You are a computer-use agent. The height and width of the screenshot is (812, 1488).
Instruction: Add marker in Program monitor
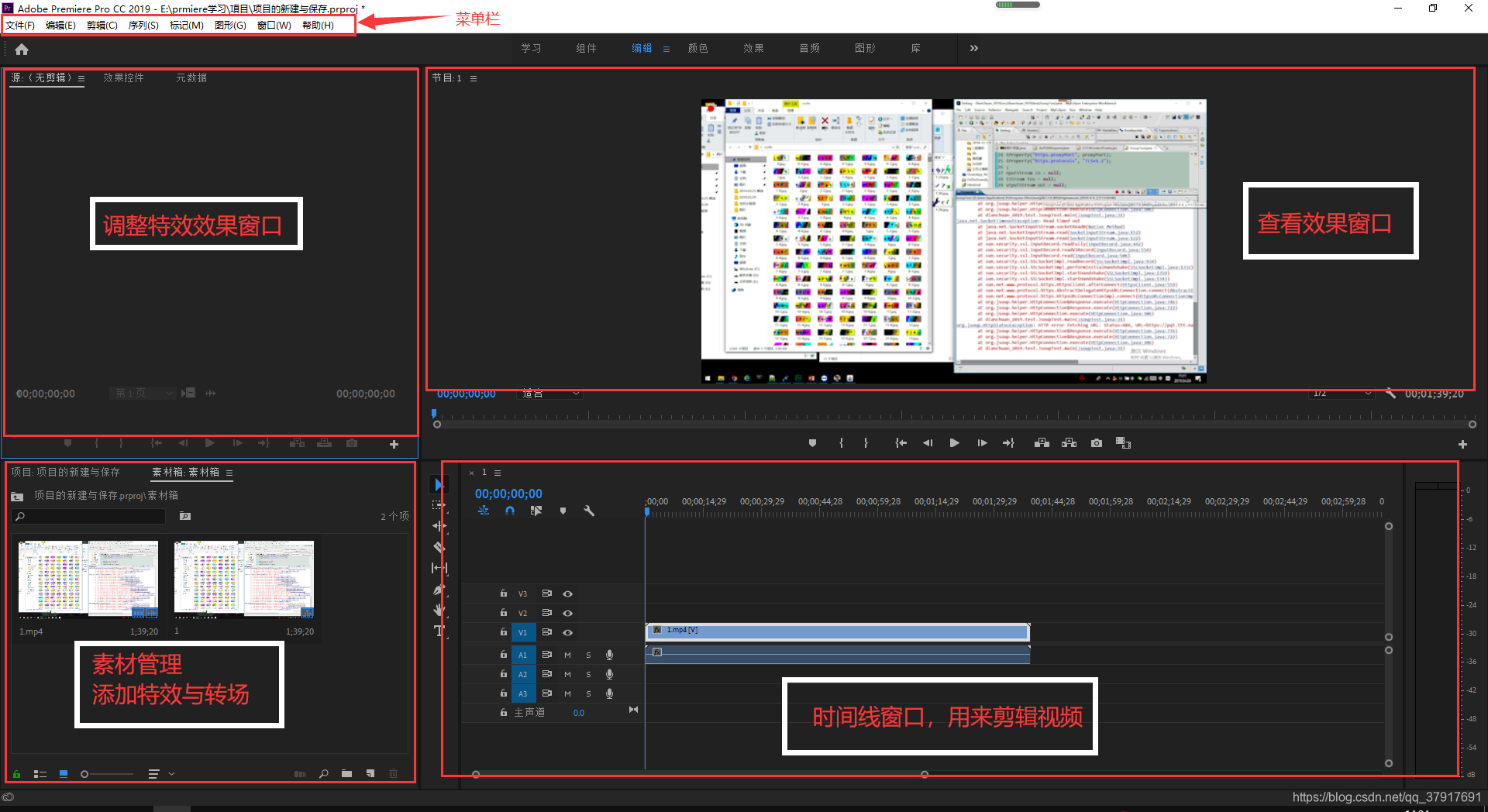(812, 443)
